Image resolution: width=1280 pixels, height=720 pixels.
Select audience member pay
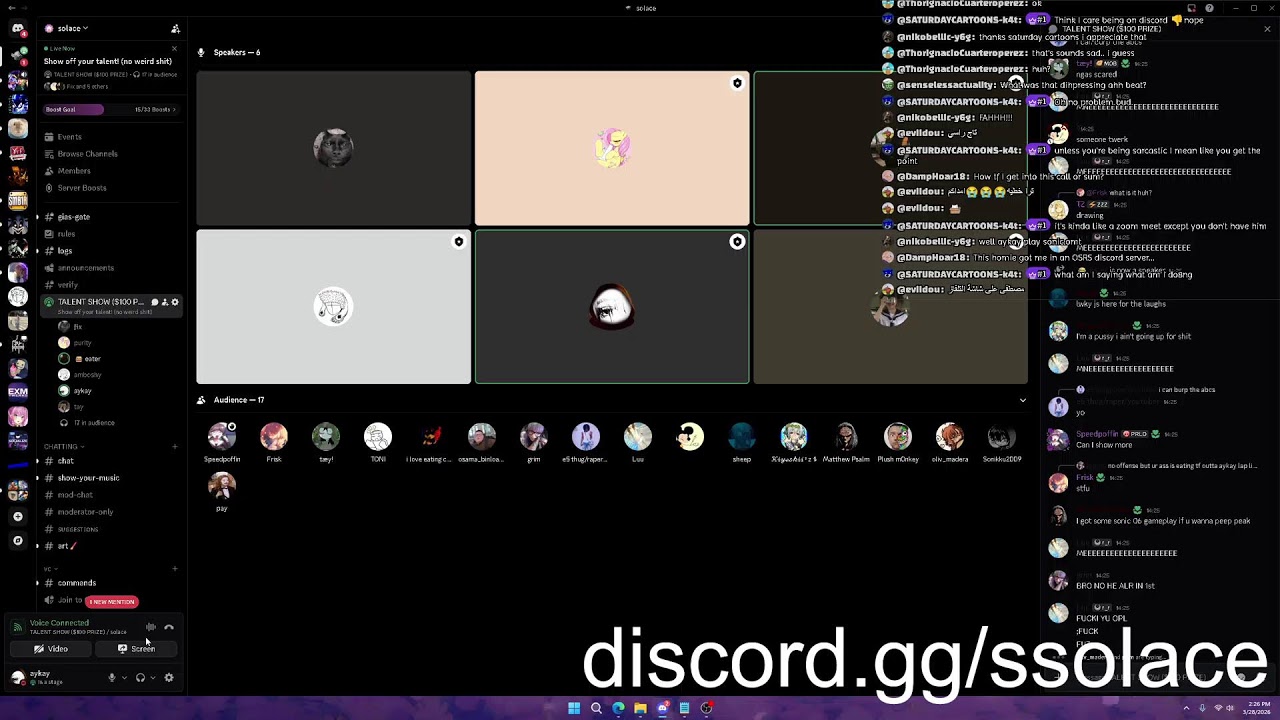pos(222,491)
